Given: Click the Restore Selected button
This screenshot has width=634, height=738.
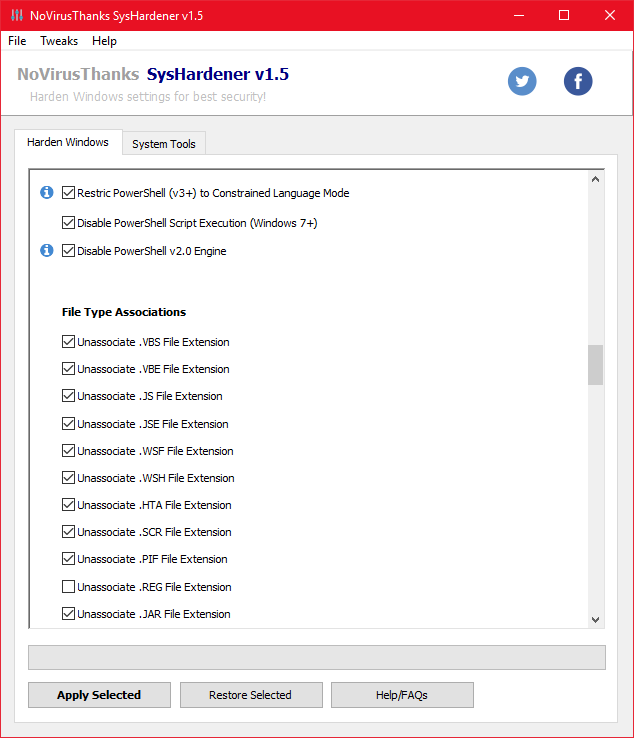Looking at the screenshot, I should pyautogui.click(x=251, y=695).
